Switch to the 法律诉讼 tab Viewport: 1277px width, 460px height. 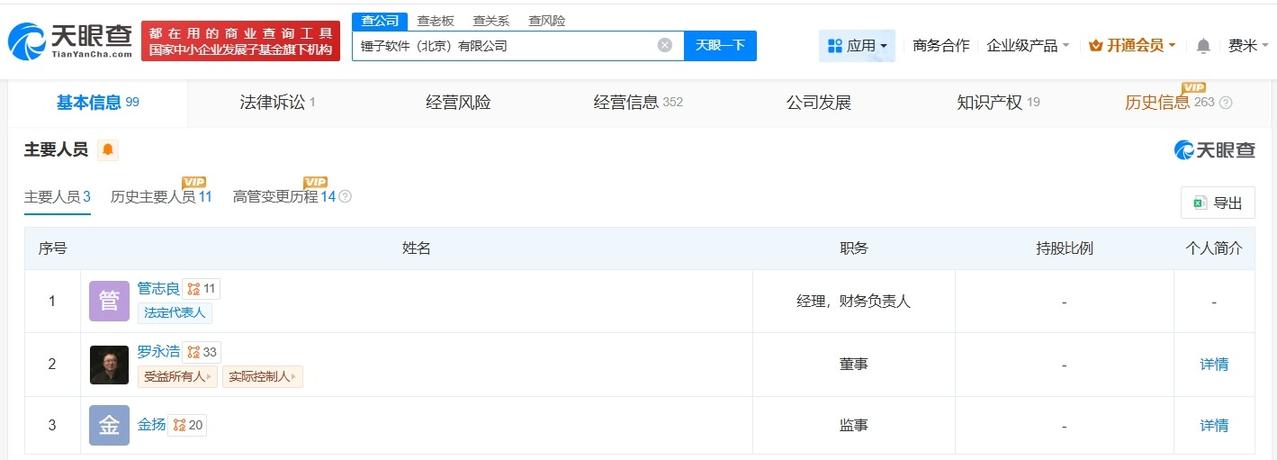coord(277,102)
